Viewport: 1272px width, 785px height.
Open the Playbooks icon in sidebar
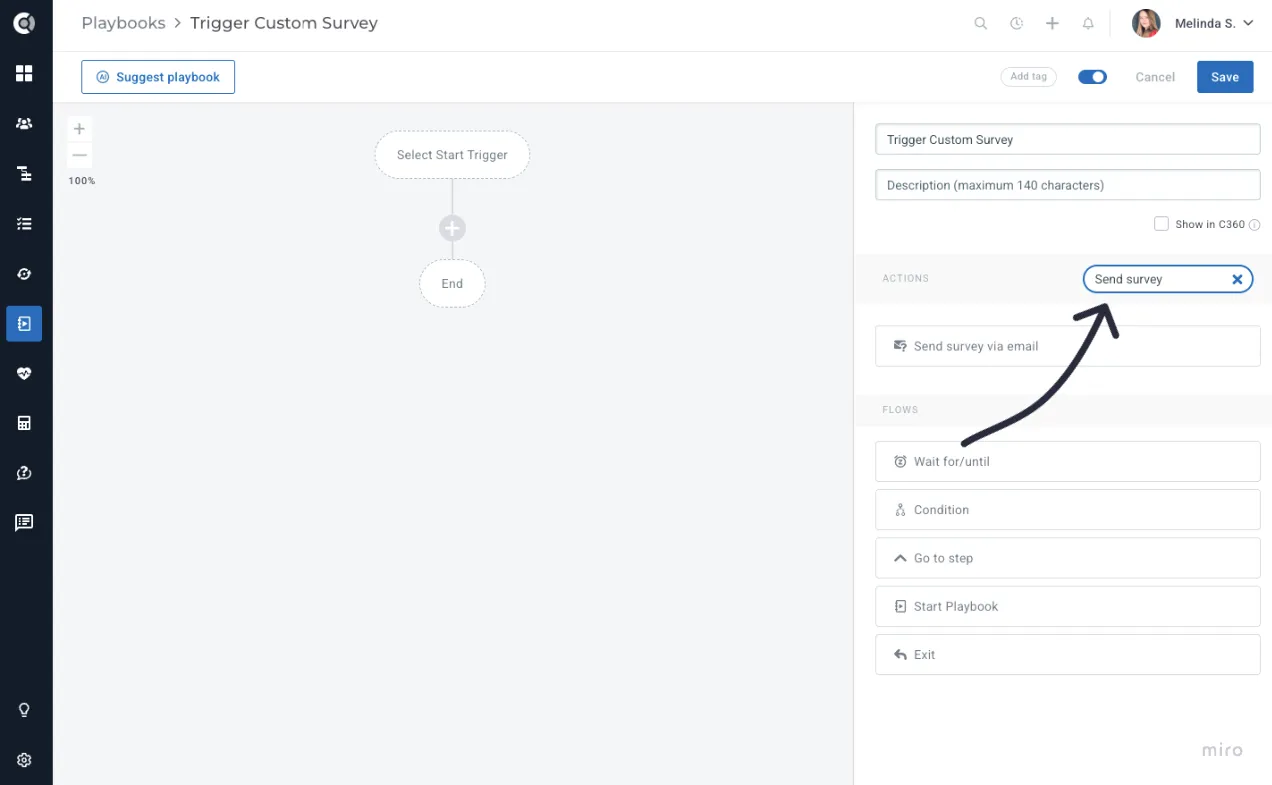24,323
